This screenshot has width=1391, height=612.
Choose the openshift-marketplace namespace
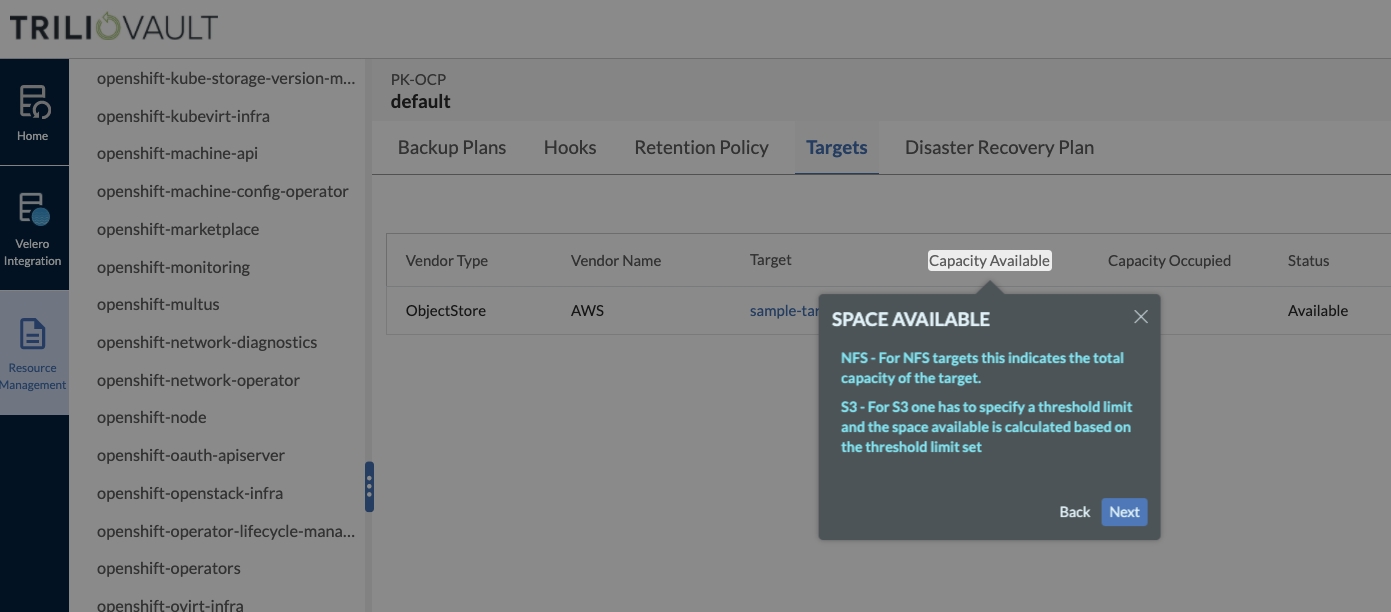point(178,230)
